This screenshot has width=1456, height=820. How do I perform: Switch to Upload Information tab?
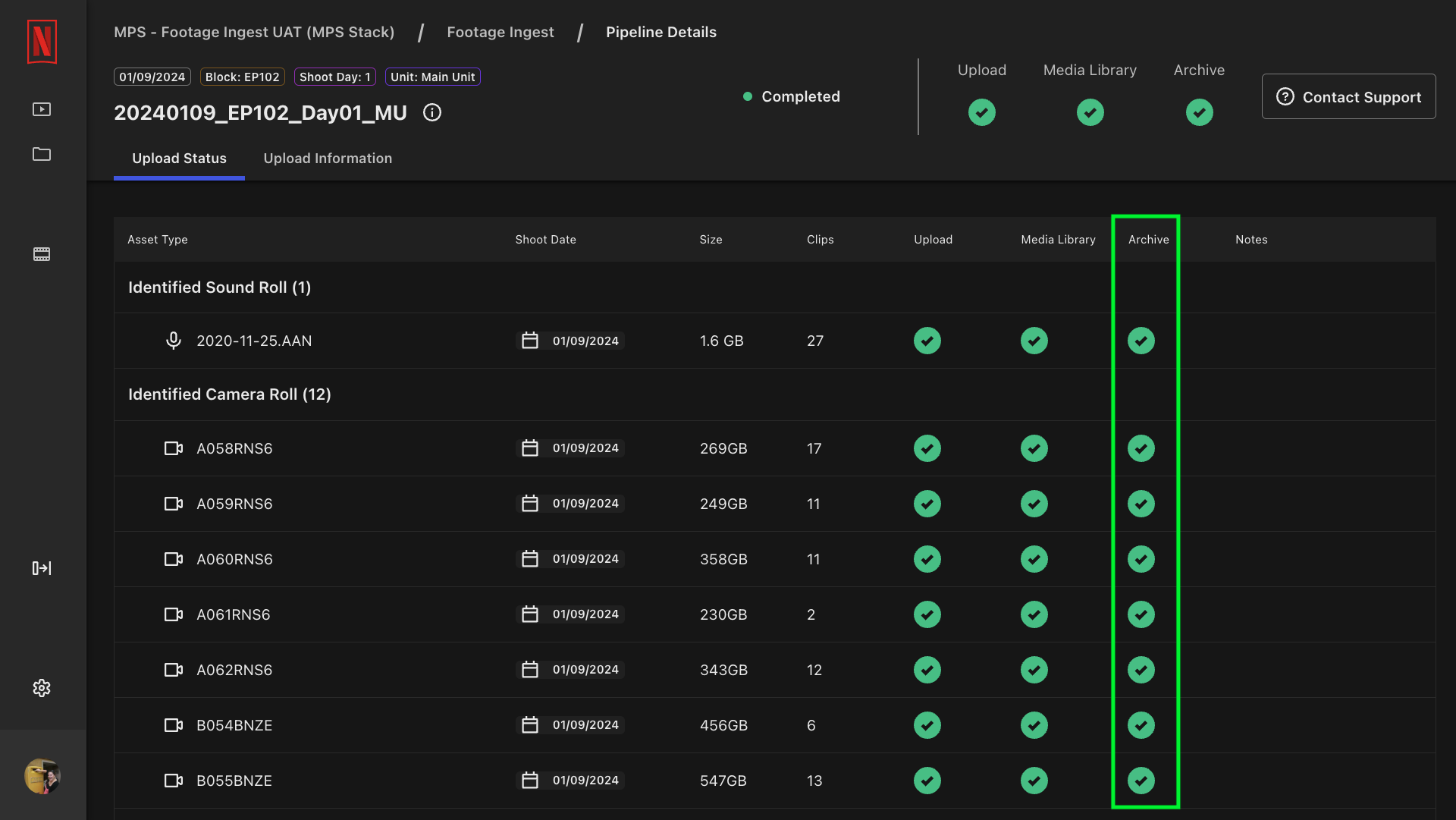point(328,159)
